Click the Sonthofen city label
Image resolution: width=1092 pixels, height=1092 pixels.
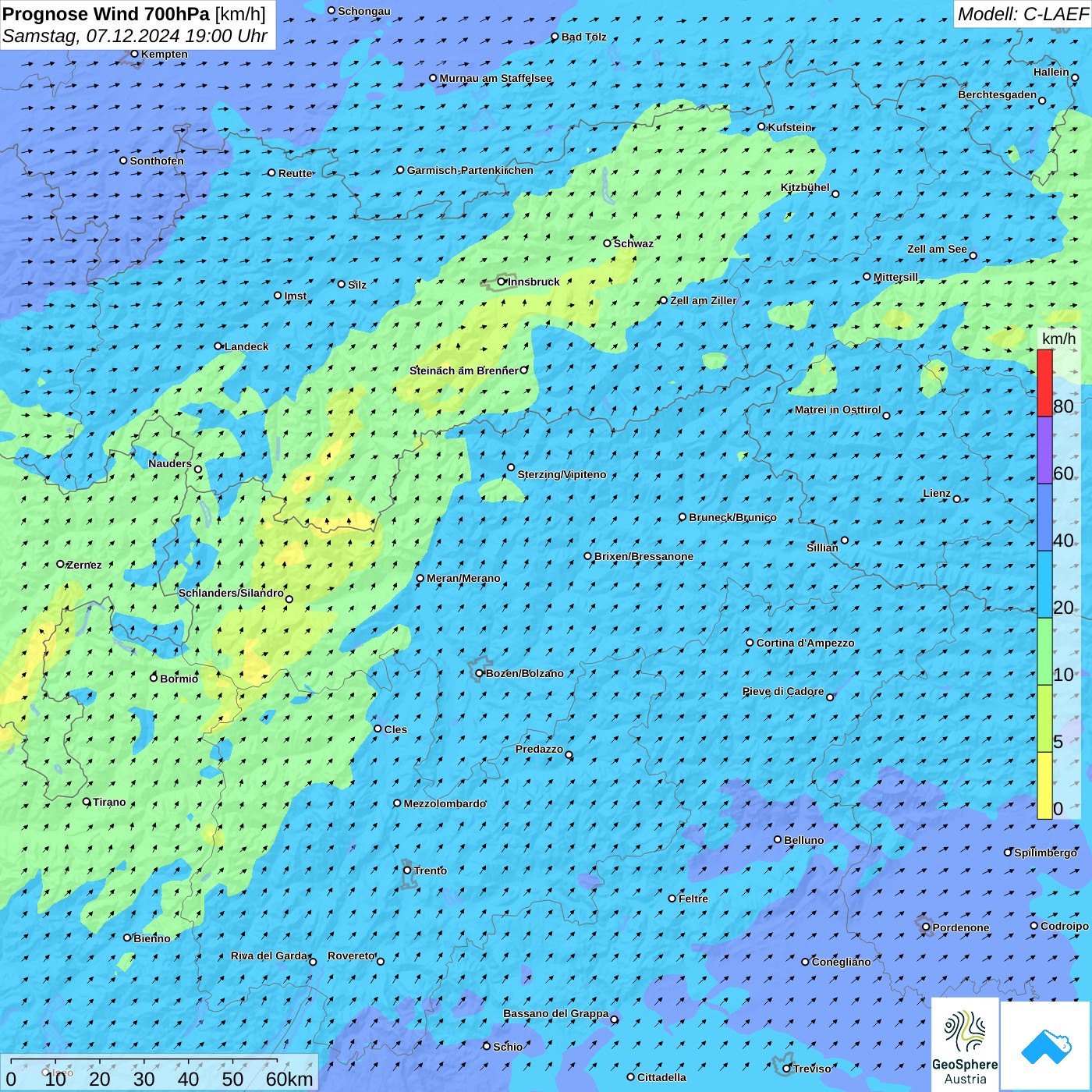coord(157,161)
